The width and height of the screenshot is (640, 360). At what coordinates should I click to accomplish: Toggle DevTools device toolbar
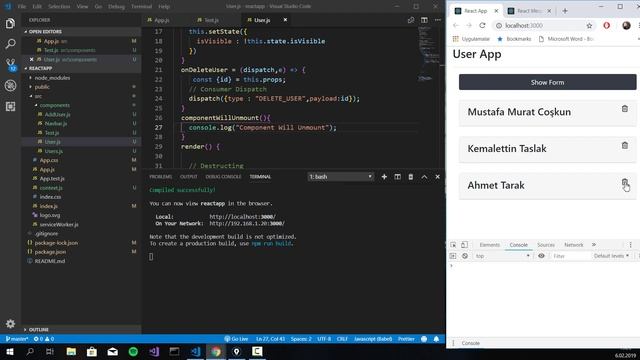pyautogui.click(x=464, y=245)
